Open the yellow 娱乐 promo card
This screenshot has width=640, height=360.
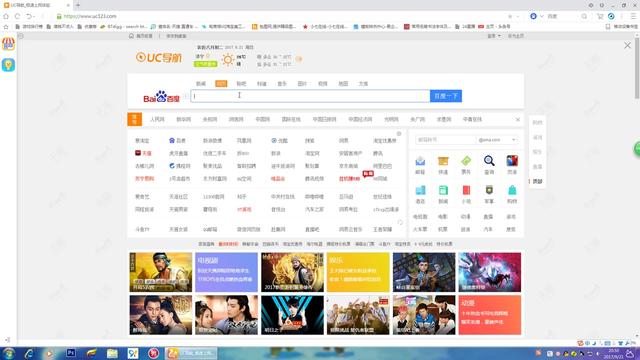point(358,272)
